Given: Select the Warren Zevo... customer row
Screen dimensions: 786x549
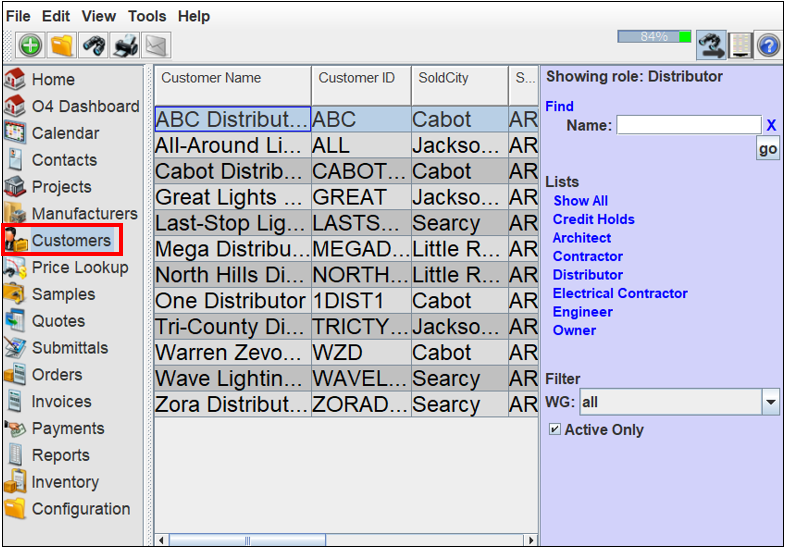Looking at the screenshot, I should (346, 352).
